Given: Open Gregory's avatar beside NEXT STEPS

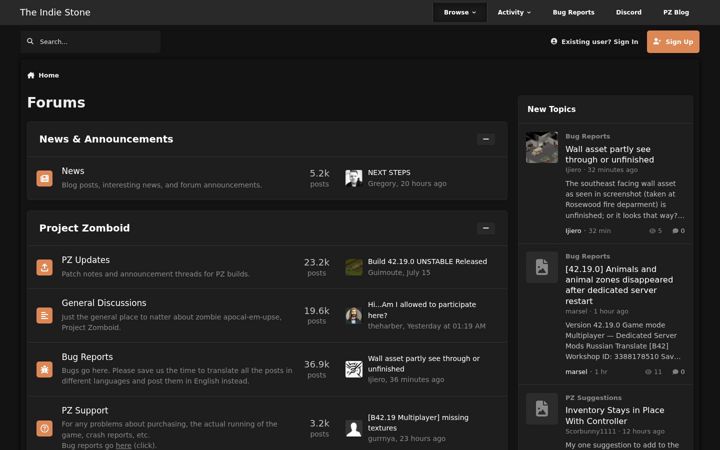Looking at the screenshot, I should (x=354, y=178).
